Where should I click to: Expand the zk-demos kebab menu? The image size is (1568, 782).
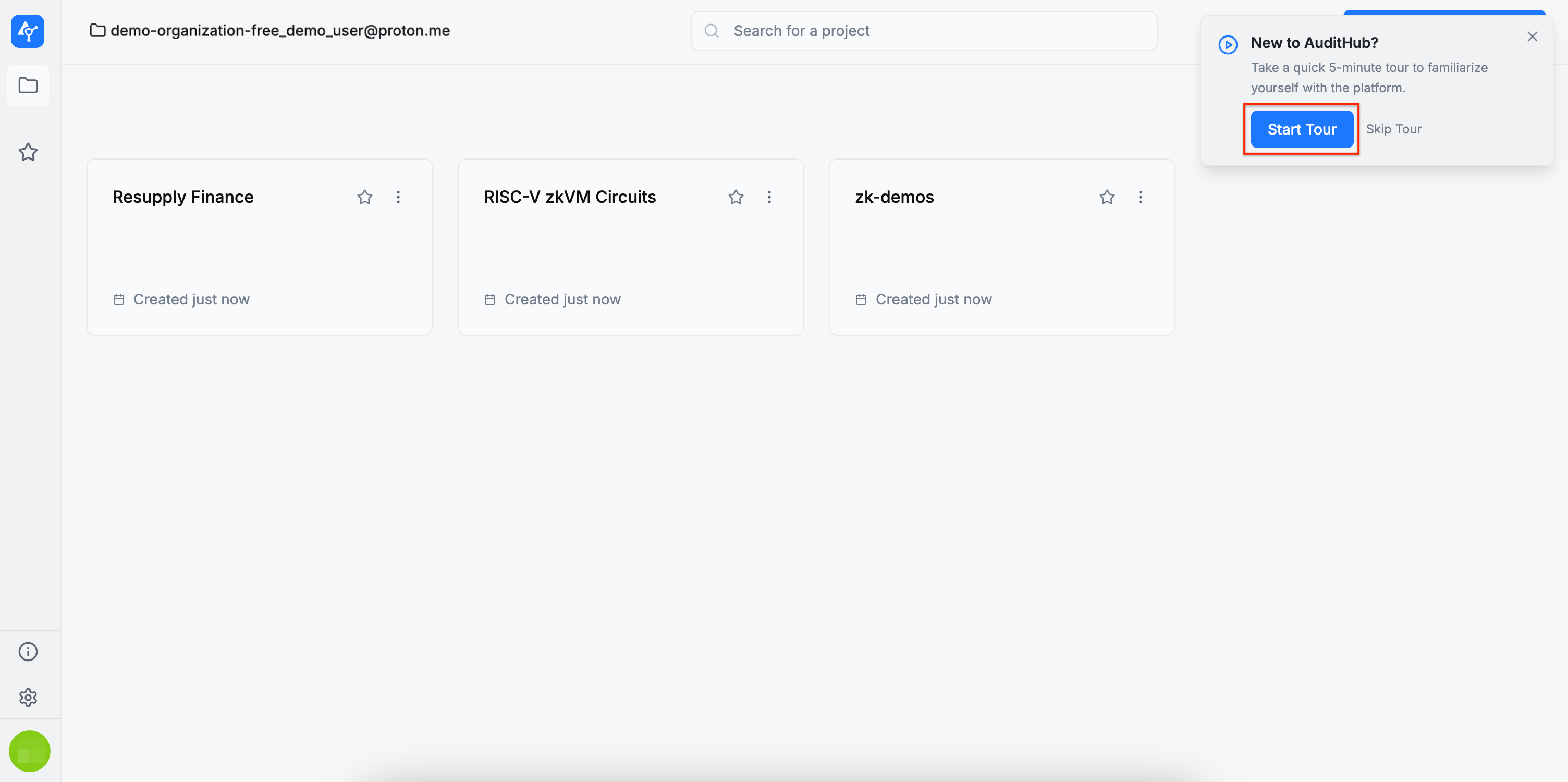1140,197
